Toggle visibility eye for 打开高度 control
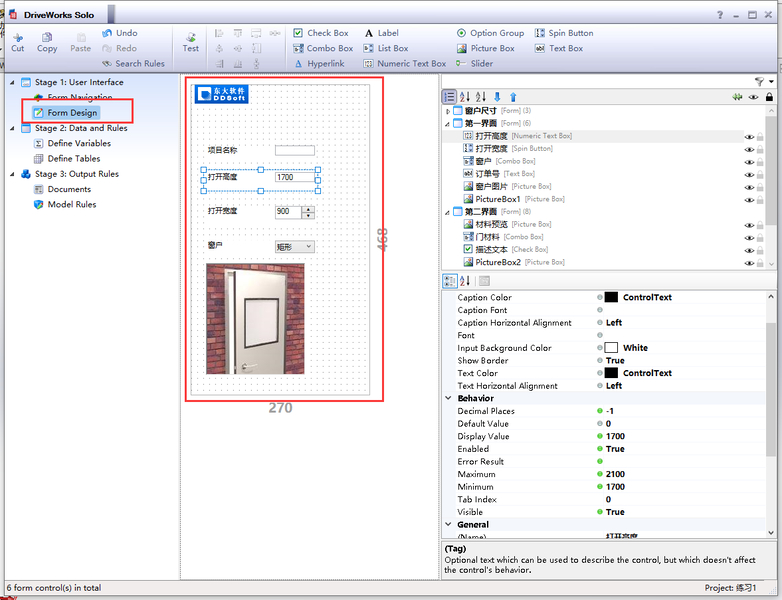 click(x=749, y=136)
